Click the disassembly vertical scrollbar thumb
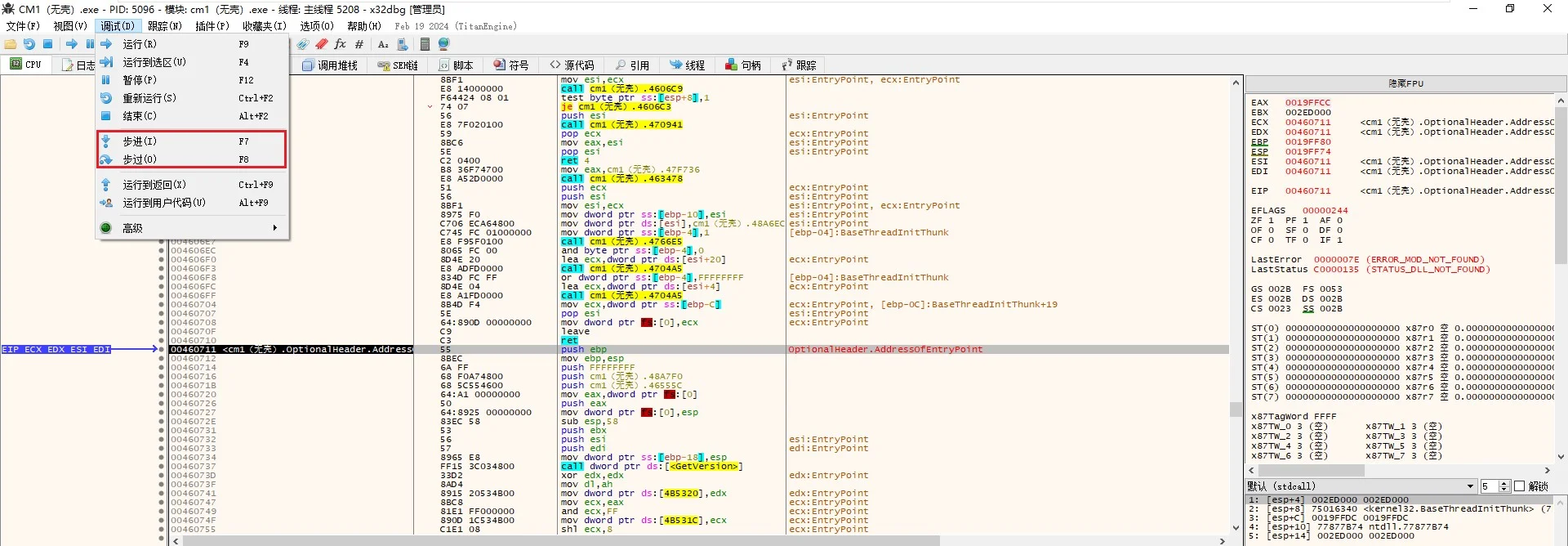 click(1236, 409)
